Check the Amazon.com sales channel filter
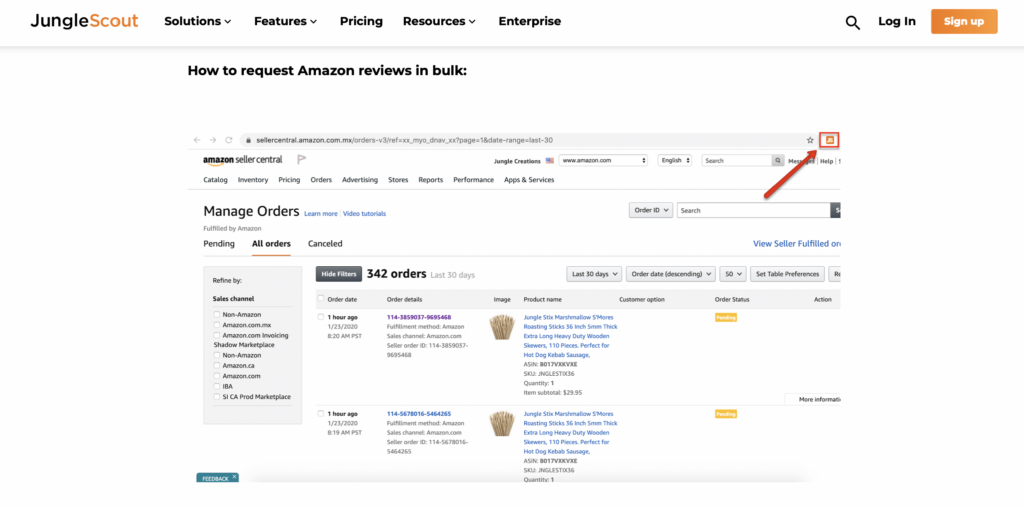Viewport: 1024px width, 507px height. click(x=216, y=376)
